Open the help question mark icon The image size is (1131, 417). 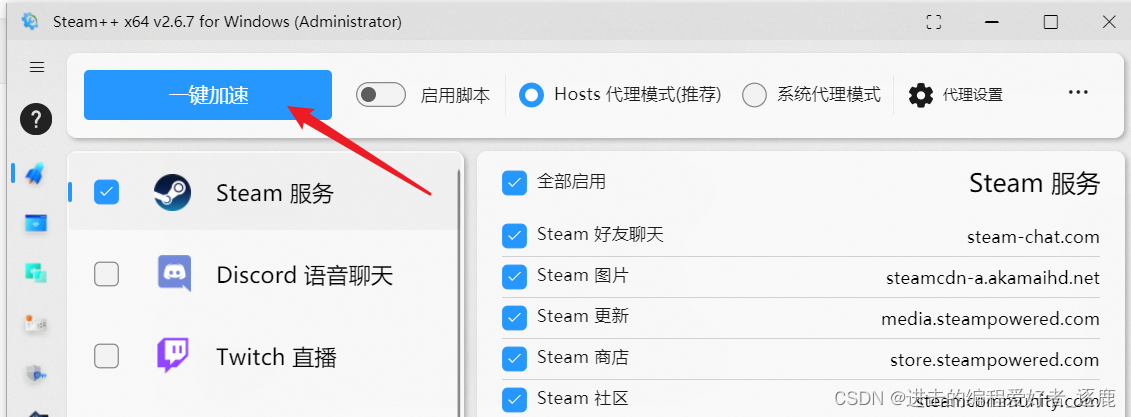(x=36, y=119)
